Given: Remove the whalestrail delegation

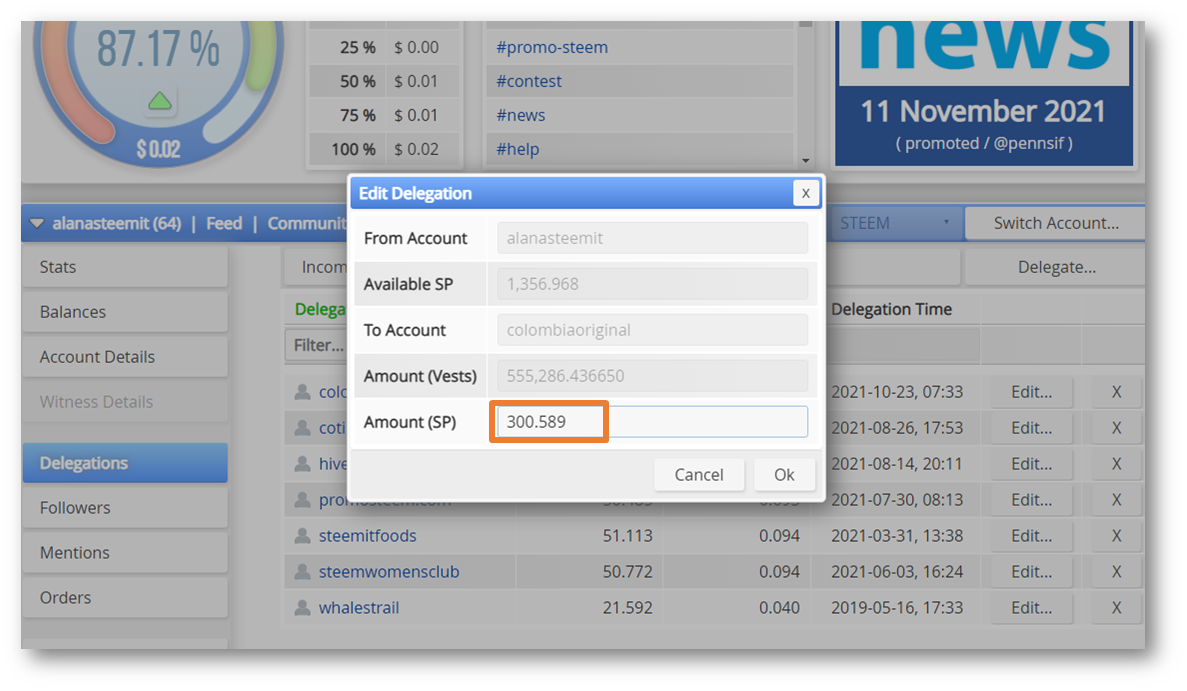Looking at the screenshot, I should (x=1116, y=608).
